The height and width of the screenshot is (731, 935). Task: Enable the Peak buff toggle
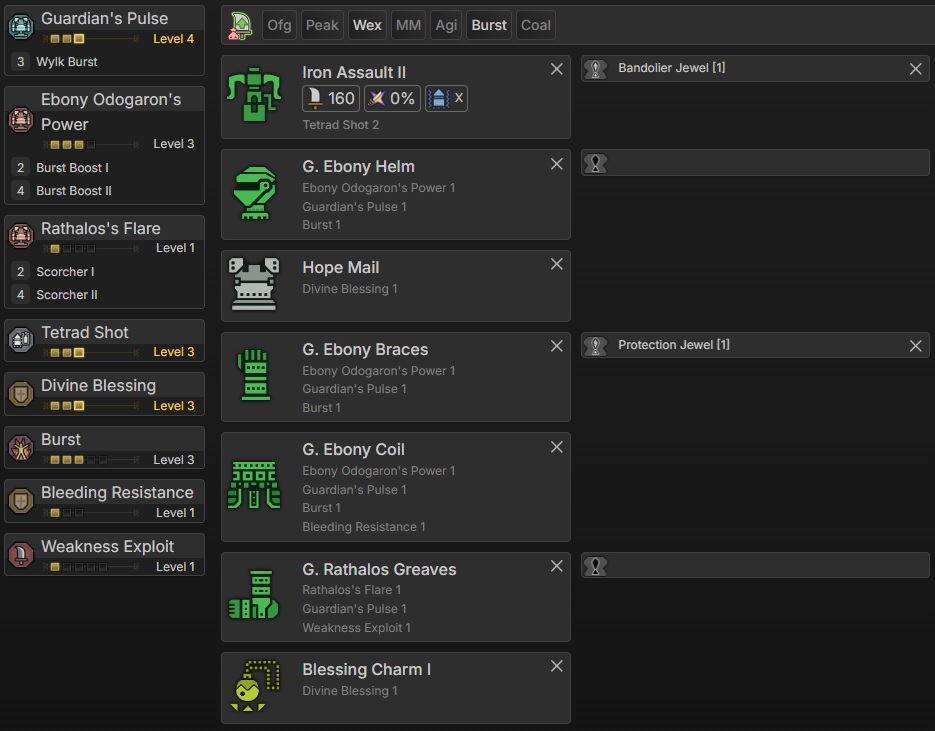(x=322, y=25)
